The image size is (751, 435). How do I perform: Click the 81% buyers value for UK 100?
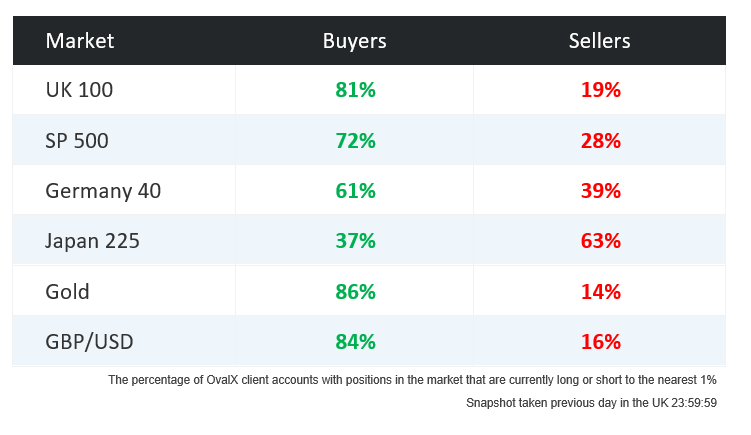tap(355, 90)
